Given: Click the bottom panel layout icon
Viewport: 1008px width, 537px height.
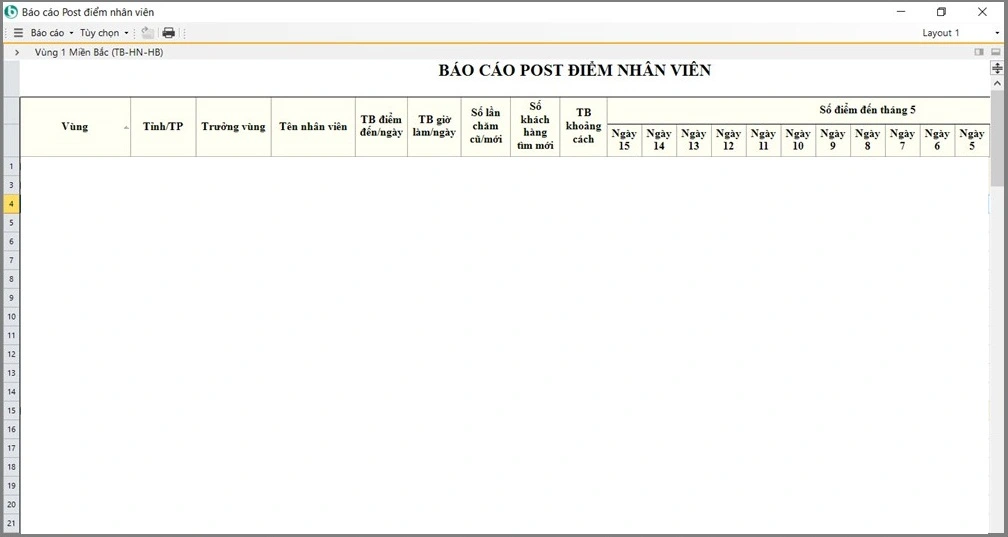Looking at the screenshot, I should pyautogui.click(x=995, y=52).
